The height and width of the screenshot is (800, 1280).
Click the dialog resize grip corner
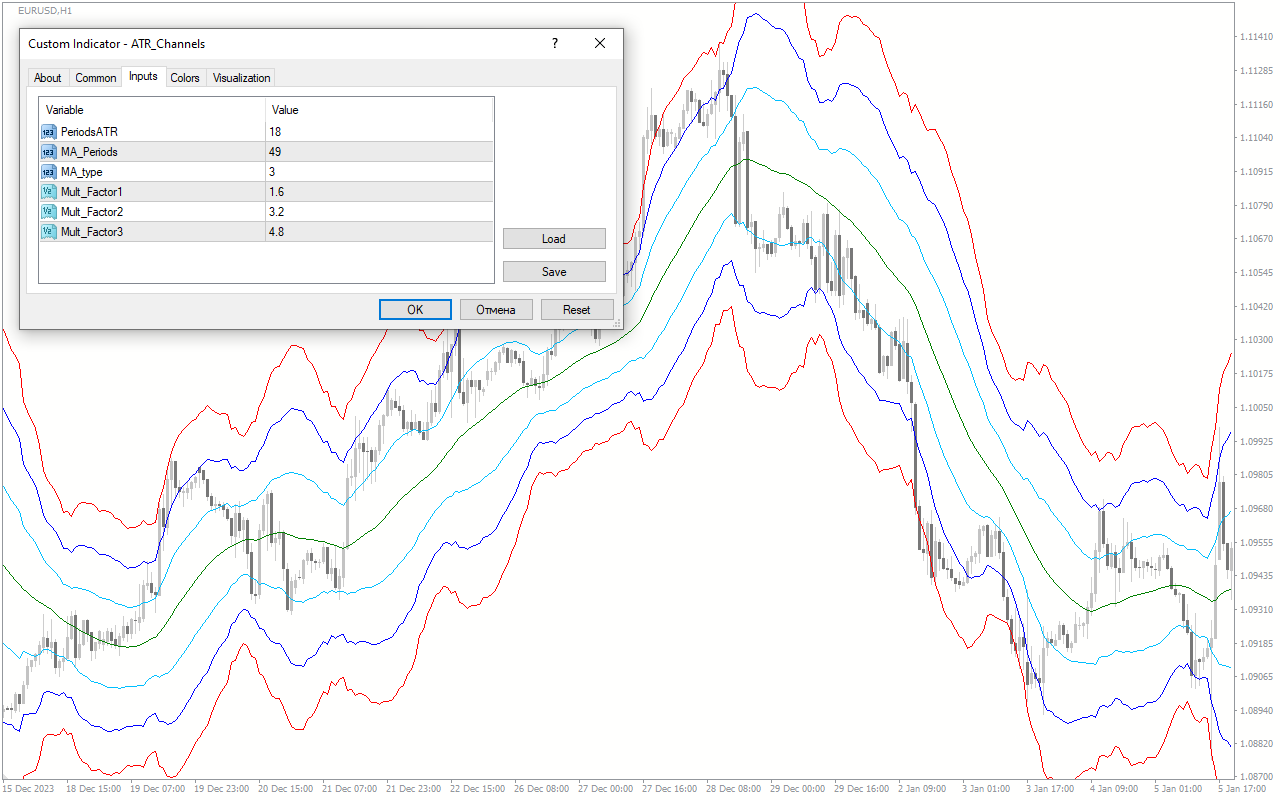point(617,323)
